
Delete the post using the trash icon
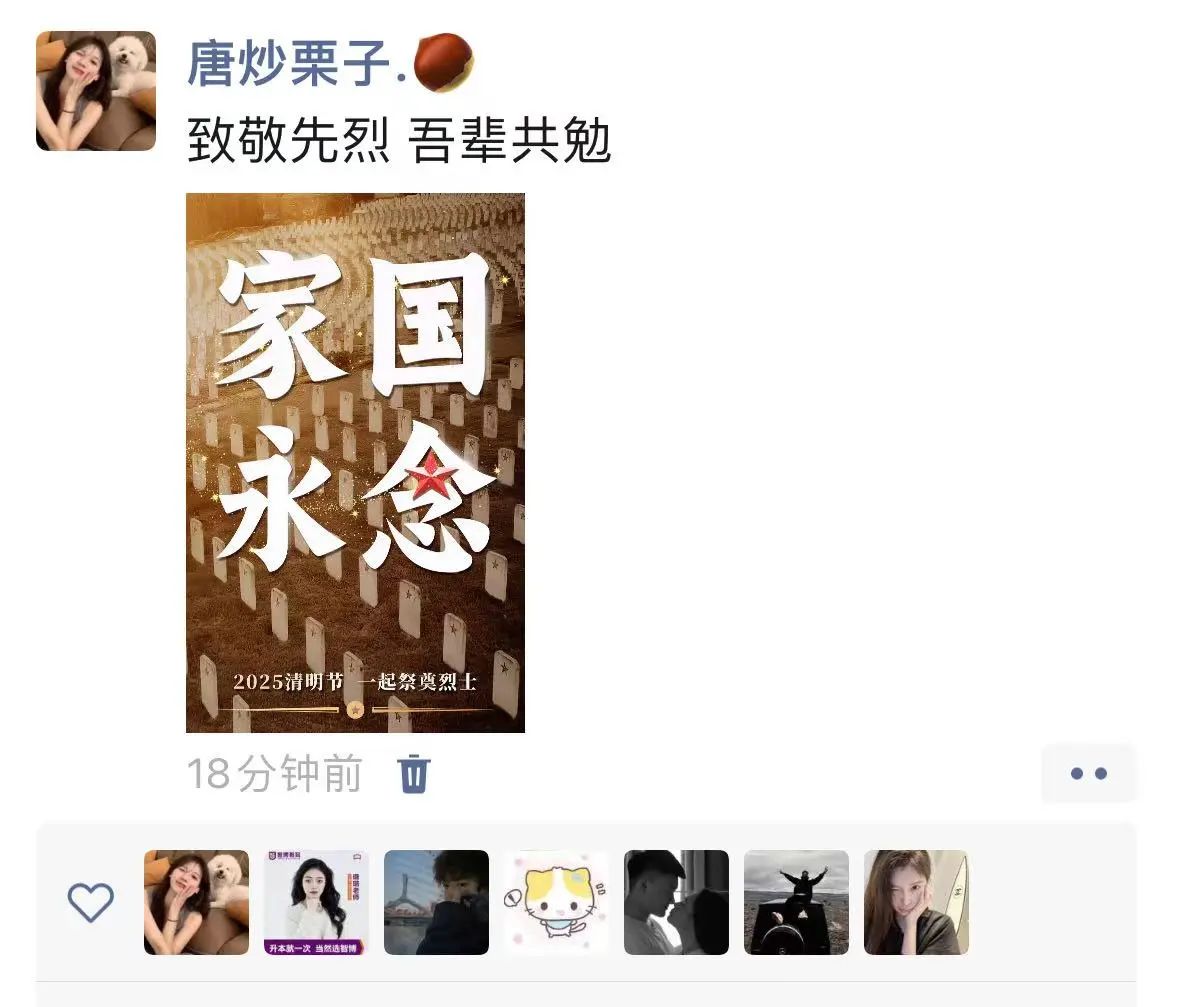coord(414,774)
